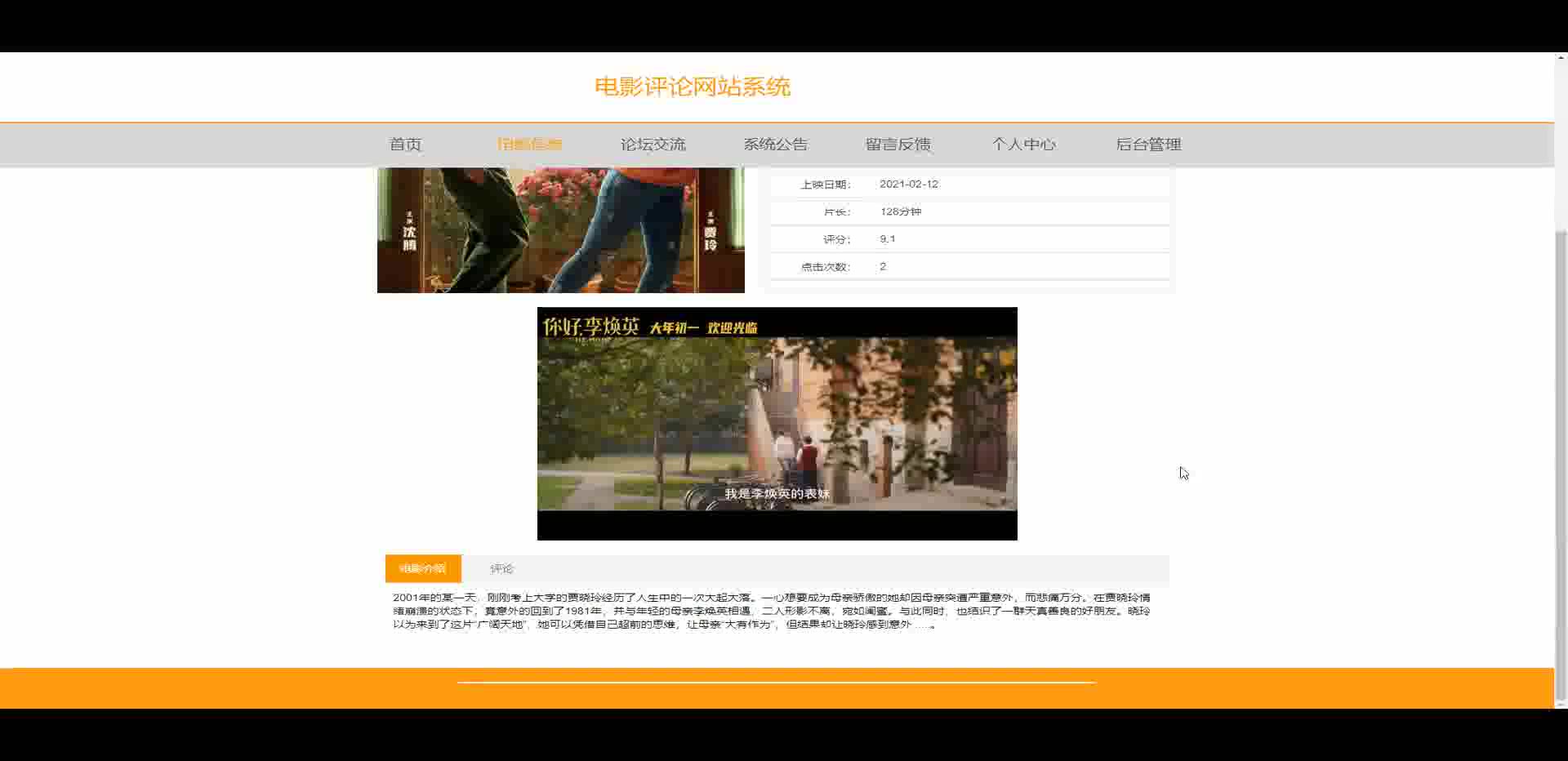Image resolution: width=1568 pixels, height=761 pixels.
Task: Open the 留言反馈 page
Action: pyautogui.click(x=898, y=145)
